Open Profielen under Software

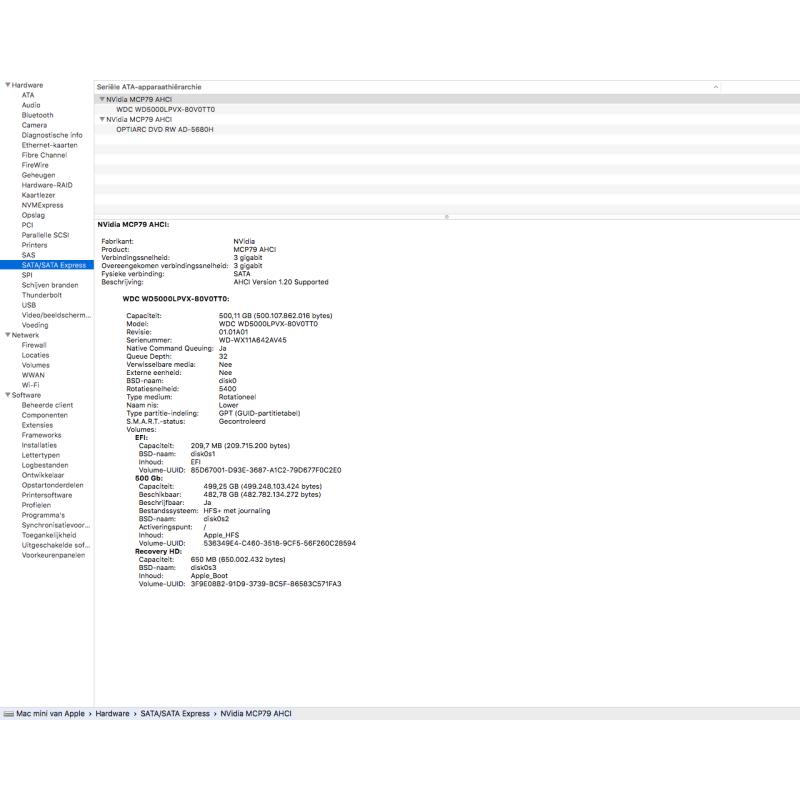pos(36,505)
